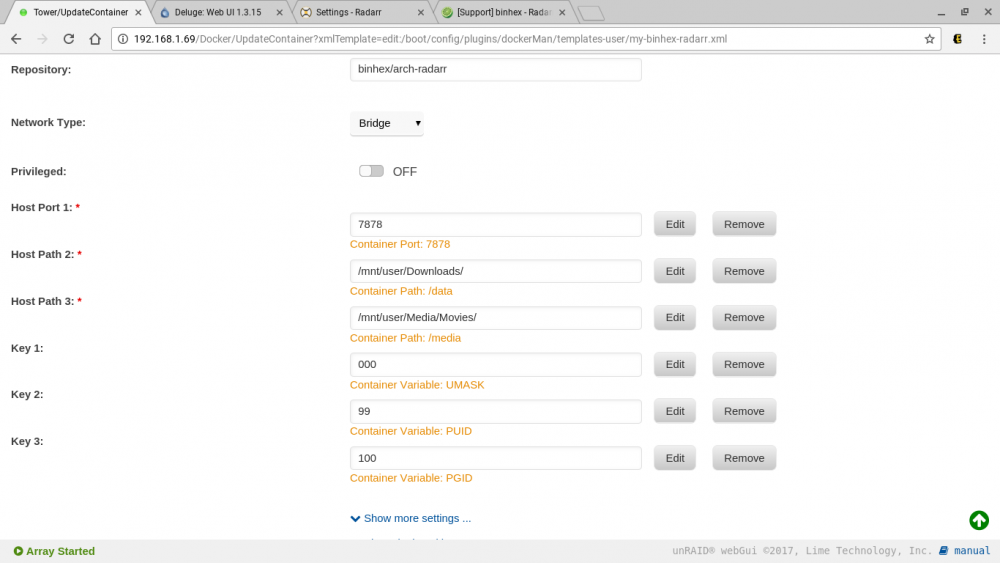
Task: Edit Host Path 2 mapping
Action: 675,271
